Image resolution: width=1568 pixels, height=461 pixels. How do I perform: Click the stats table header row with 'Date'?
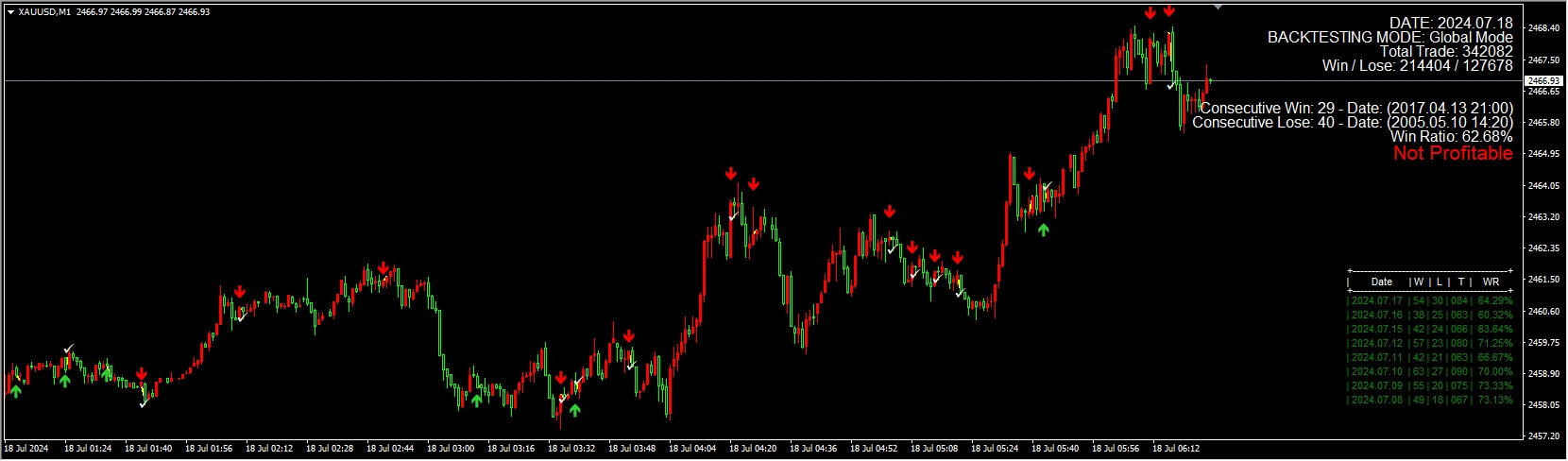[1429, 282]
